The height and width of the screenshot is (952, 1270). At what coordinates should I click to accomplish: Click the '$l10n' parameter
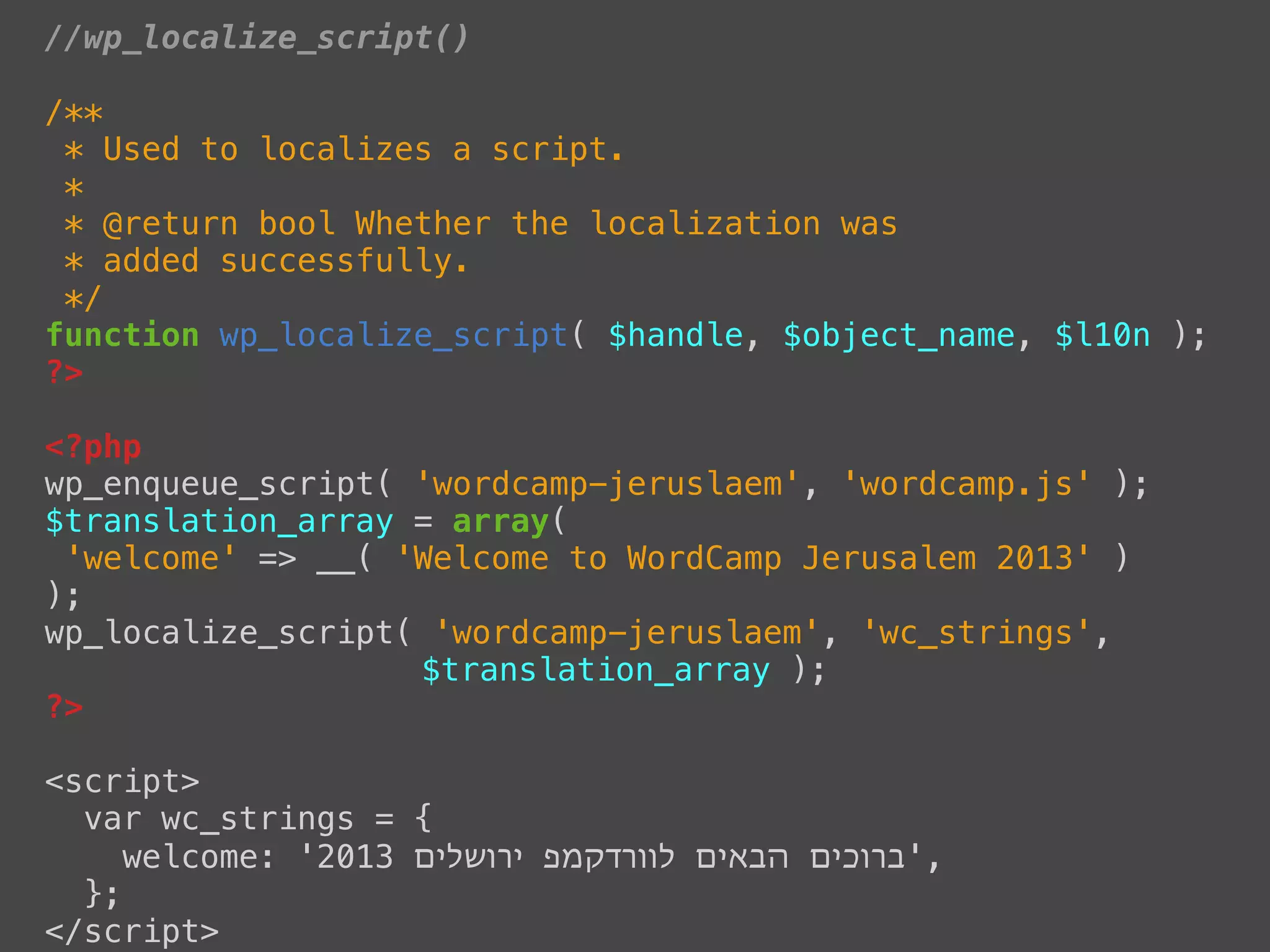[x=1103, y=336]
